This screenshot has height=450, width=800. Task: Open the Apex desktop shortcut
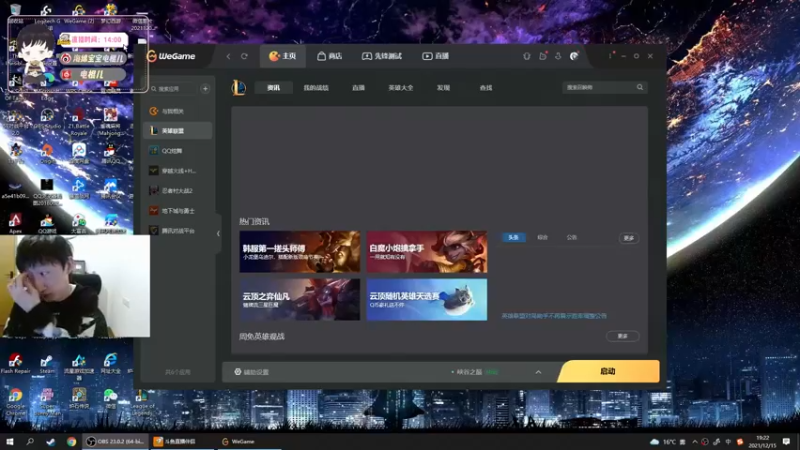(x=15, y=223)
